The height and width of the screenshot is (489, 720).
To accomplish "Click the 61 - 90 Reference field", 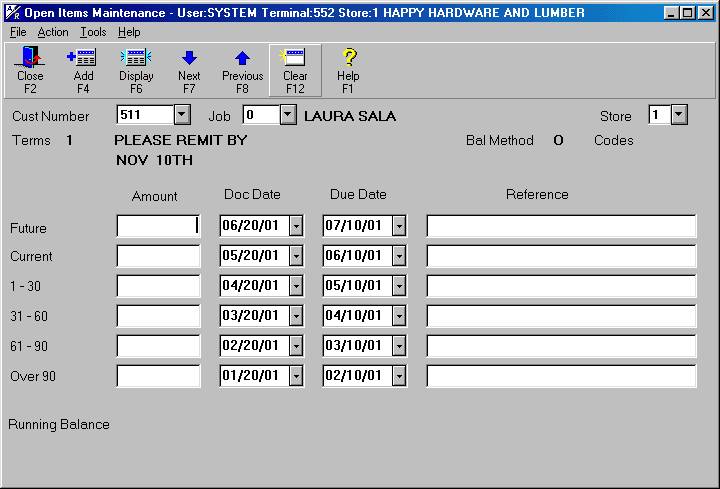I will point(561,347).
